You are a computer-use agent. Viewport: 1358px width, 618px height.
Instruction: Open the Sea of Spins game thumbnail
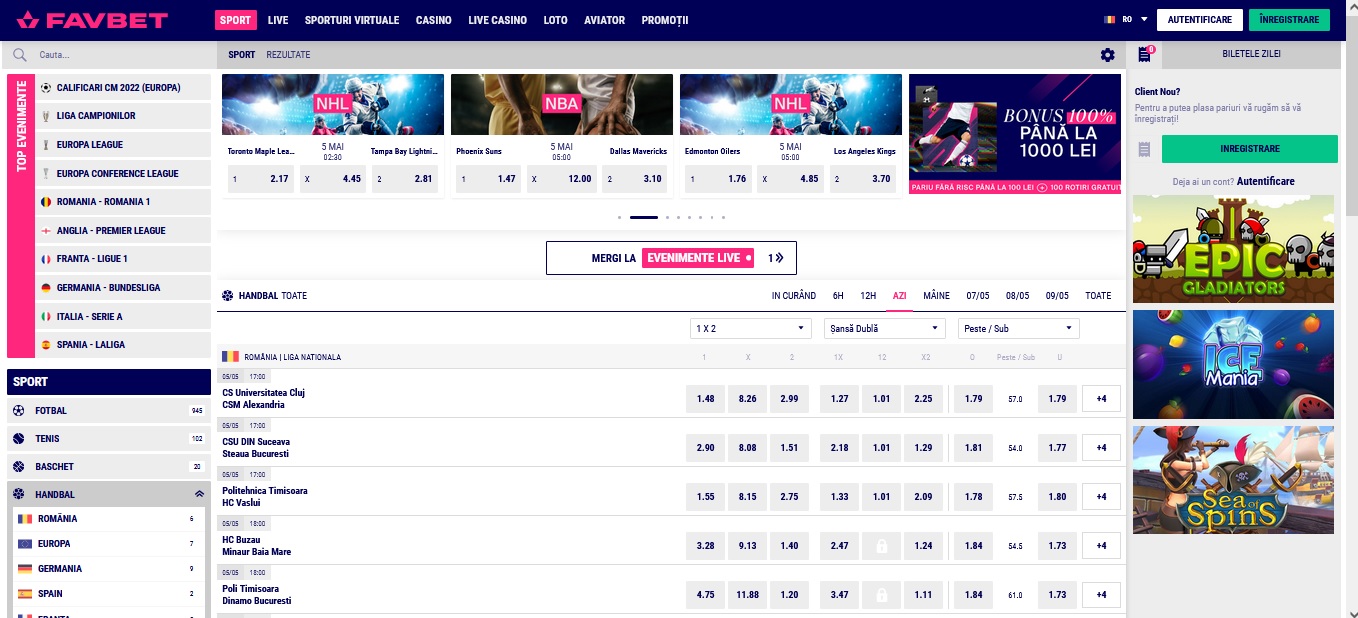1233,480
